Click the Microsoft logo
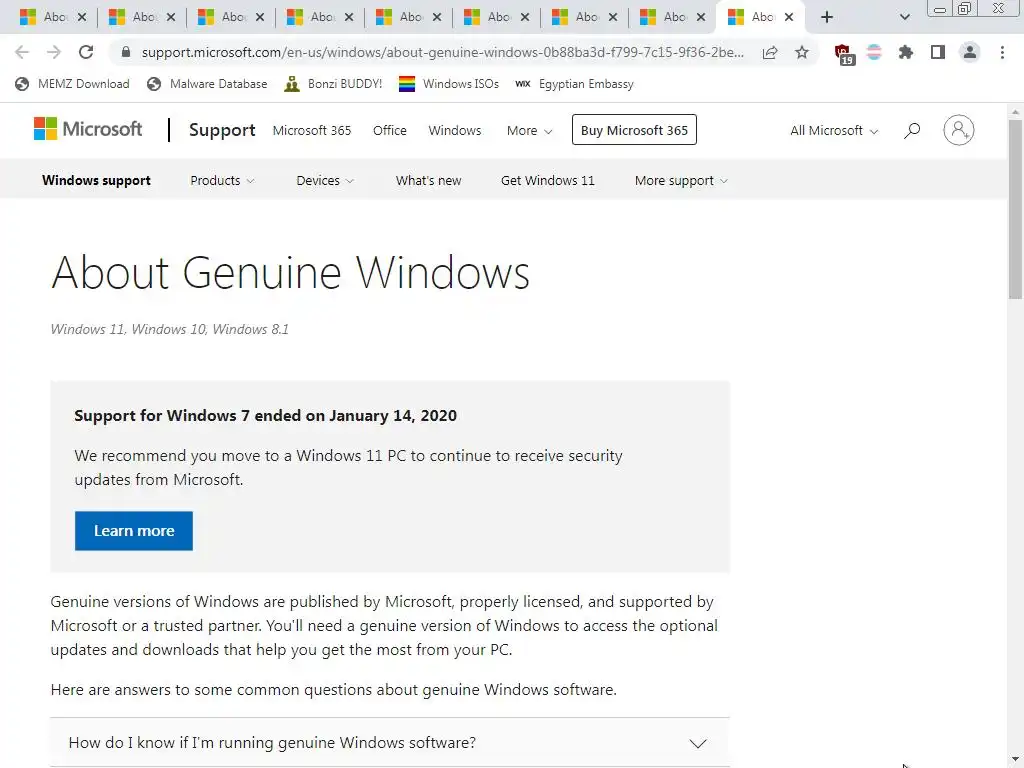 (88, 129)
